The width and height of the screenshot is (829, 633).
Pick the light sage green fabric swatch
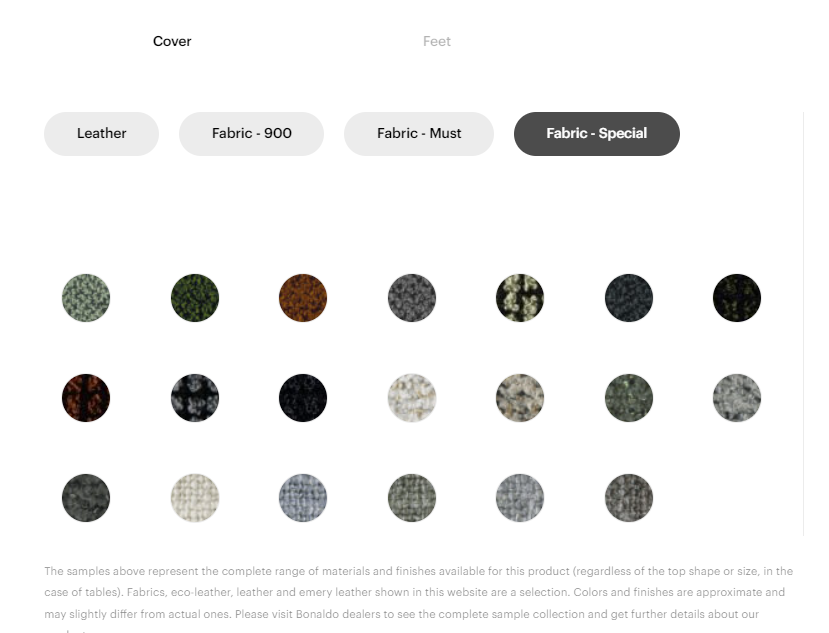(x=86, y=298)
